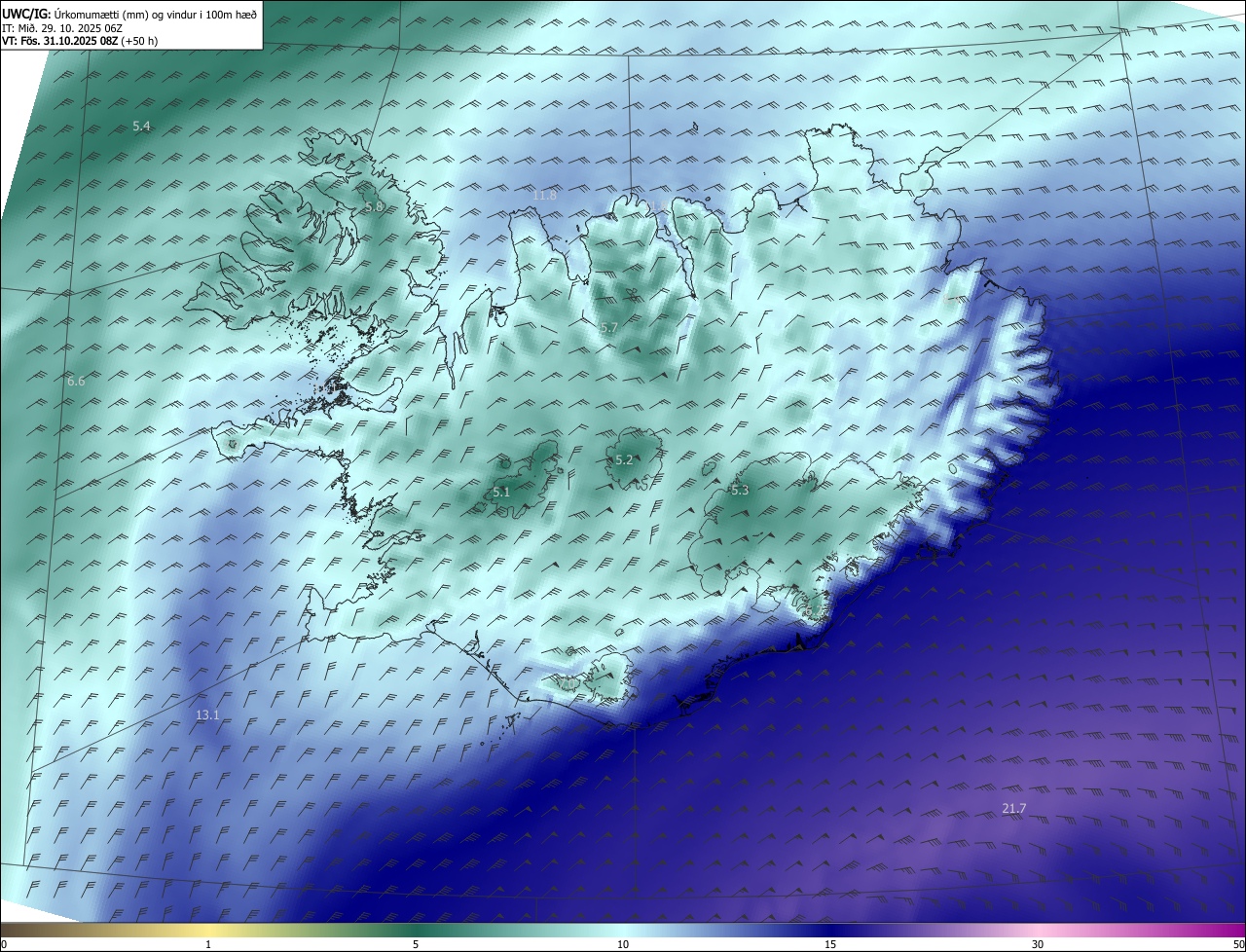Click the 6.6 value label
Image resolution: width=1246 pixels, height=952 pixels.
(76, 382)
